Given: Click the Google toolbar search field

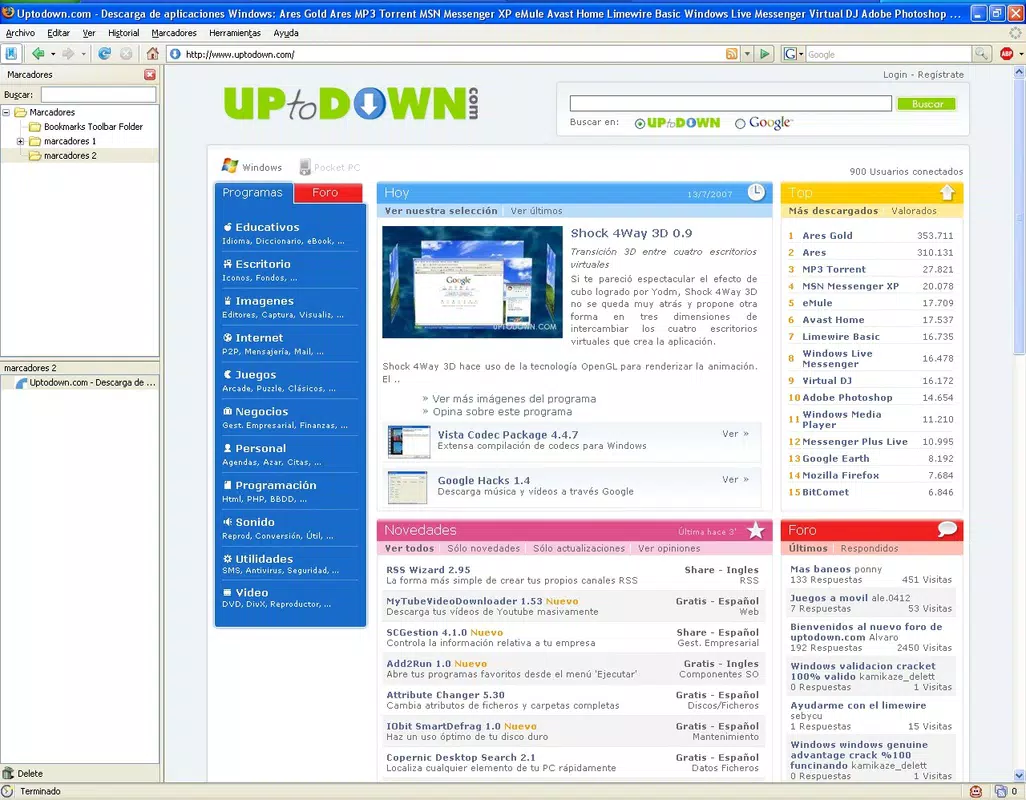Looking at the screenshot, I should (889, 54).
